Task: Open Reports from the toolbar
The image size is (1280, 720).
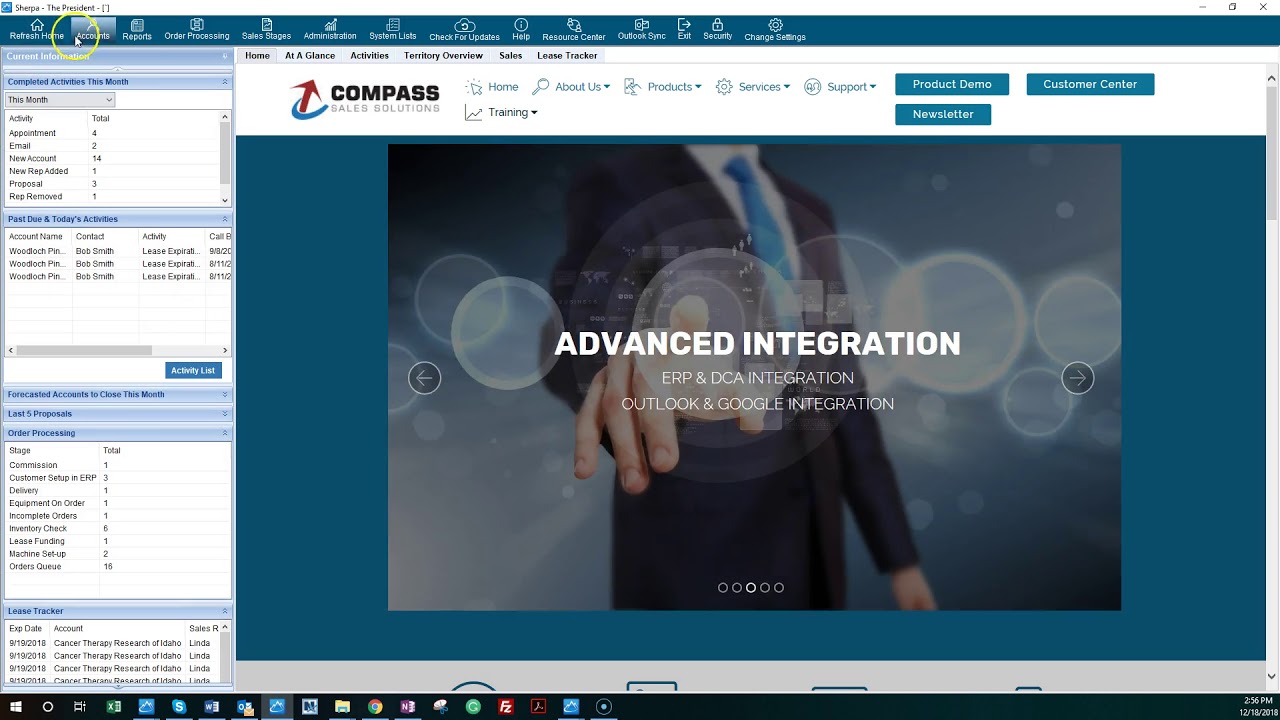Action: 137,29
